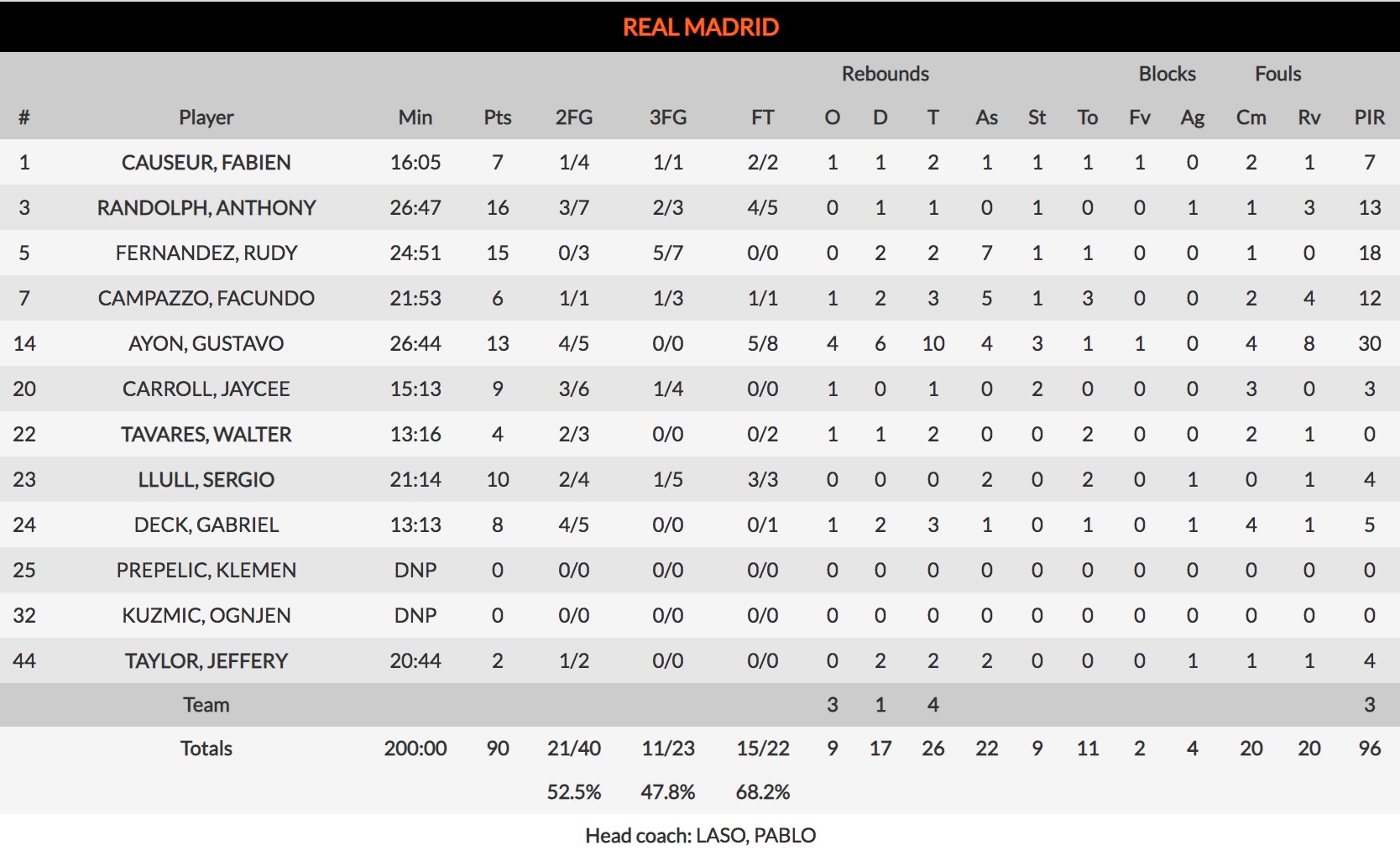Open player RANDOLPH, ANTHONY
Screen dimensions: 1400x861
[206, 208]
